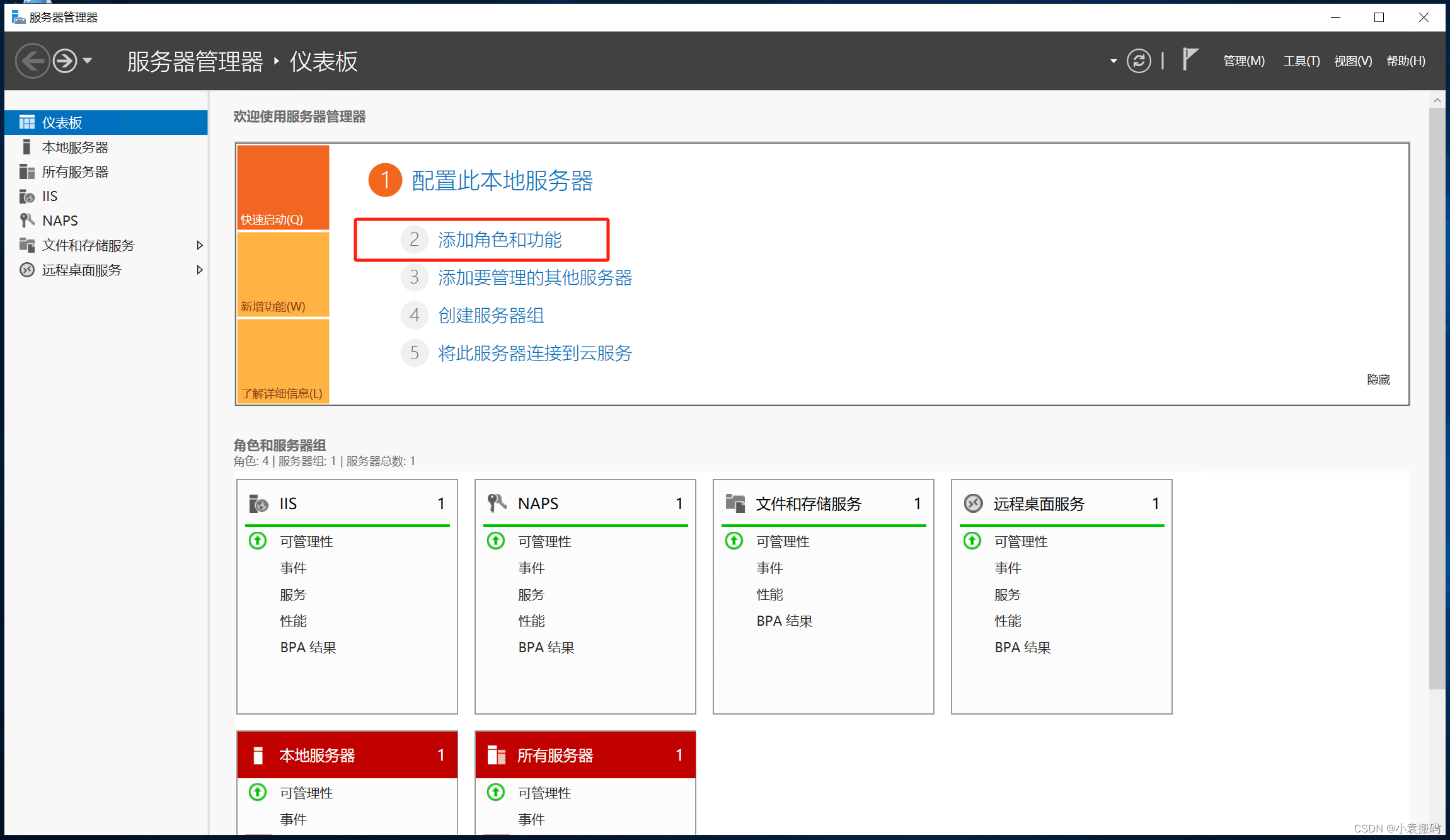Expand 远程桌面服务 sidebar arrow

[200, 270]
